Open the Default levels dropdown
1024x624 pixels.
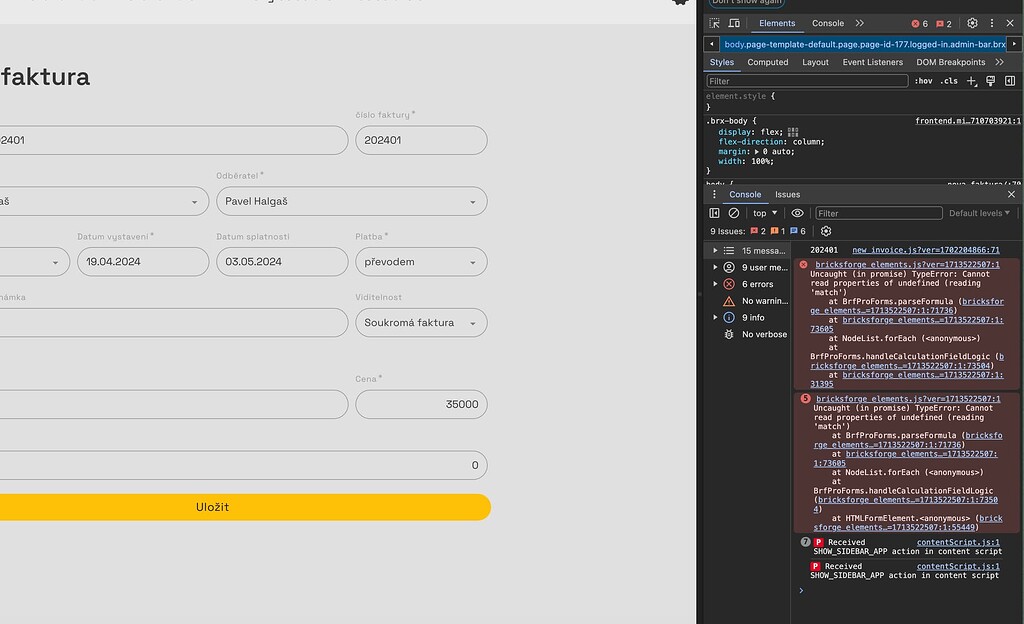tap(981, 213)
